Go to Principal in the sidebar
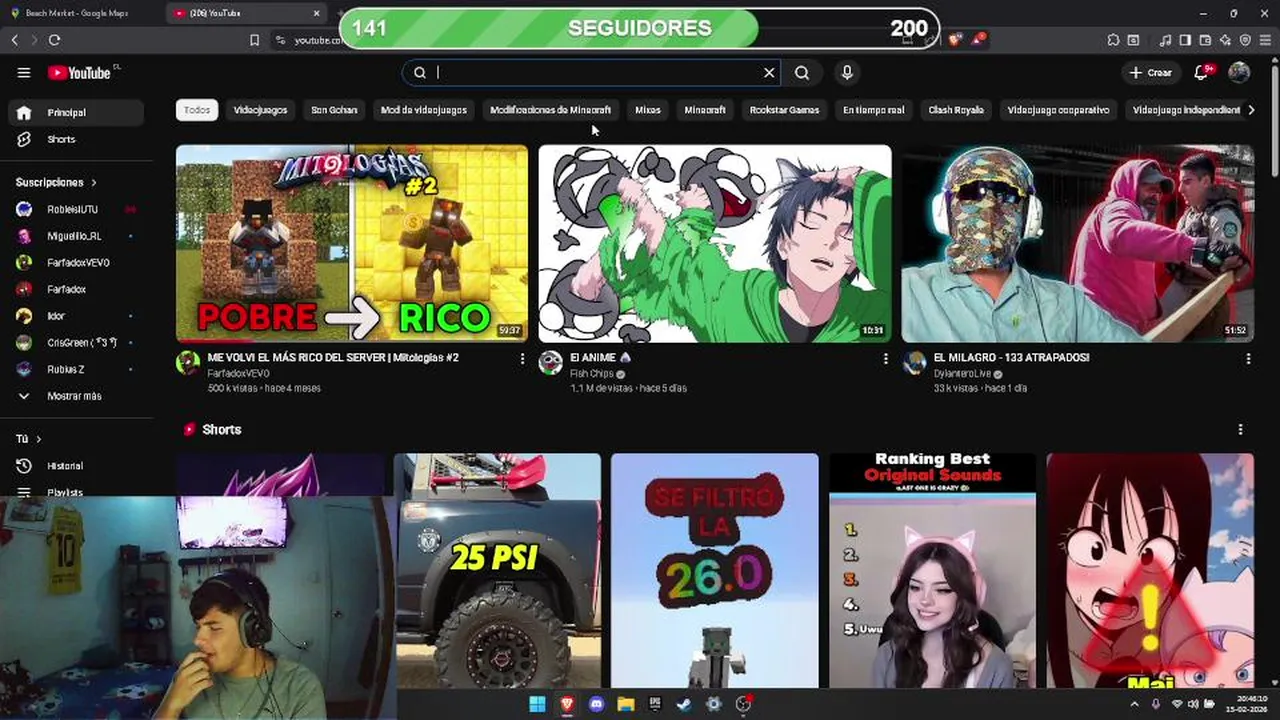Viewport: 1280px width, 720px height. point(75,112)
